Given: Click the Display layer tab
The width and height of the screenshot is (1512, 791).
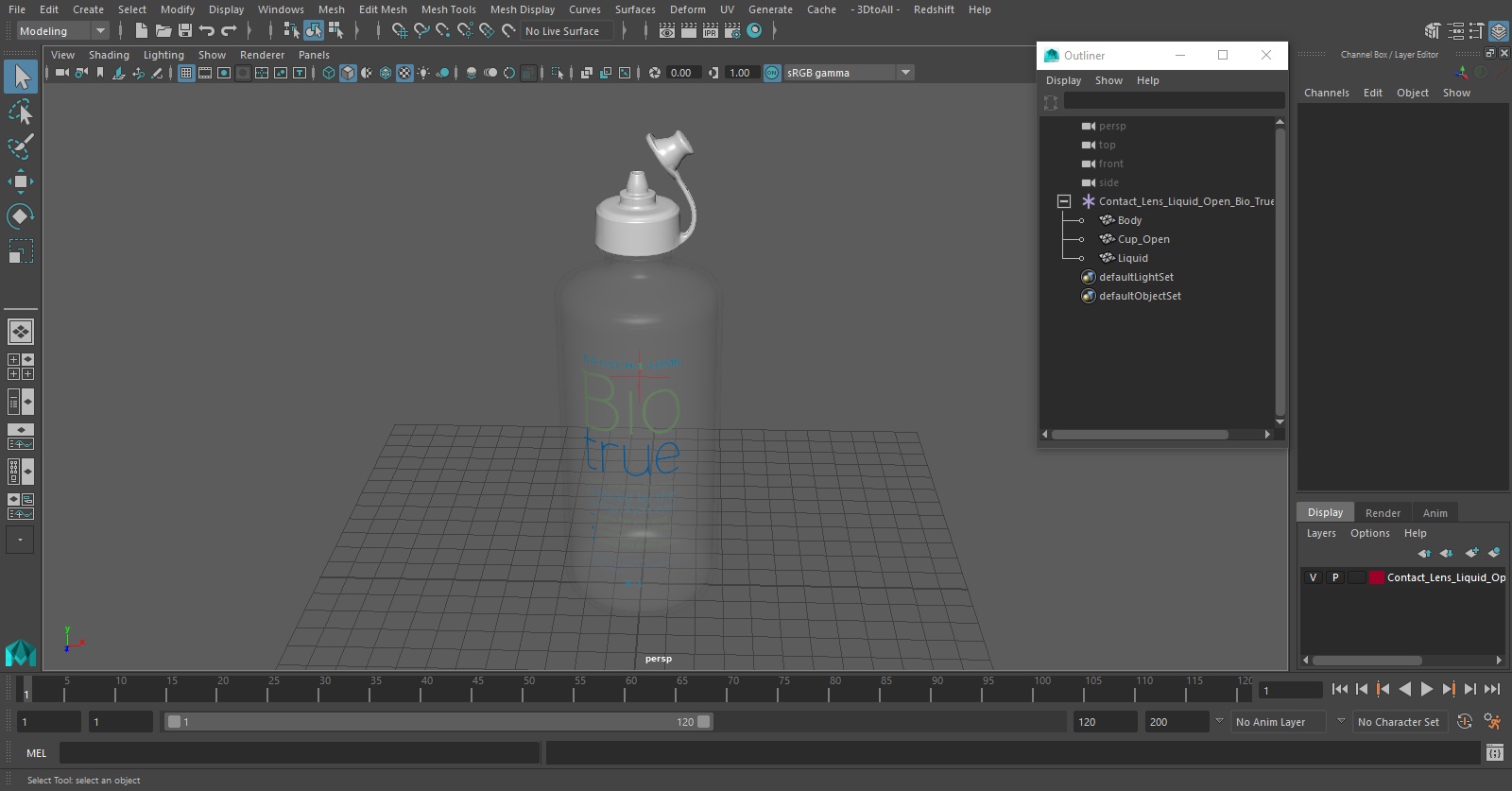Looking at the screenshot, I should 1325,512.
